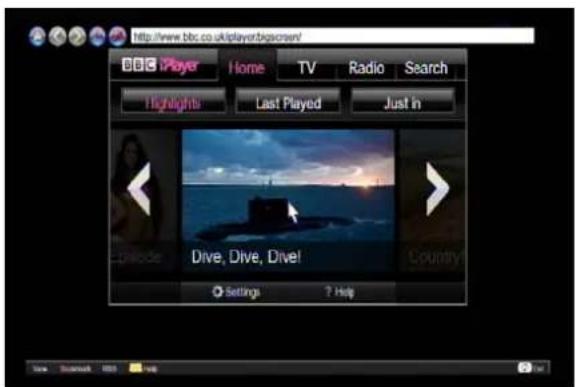Viewport: 576px width, 387px height.
Task: Switch to the Radio tab
Action: click(366, 68)
